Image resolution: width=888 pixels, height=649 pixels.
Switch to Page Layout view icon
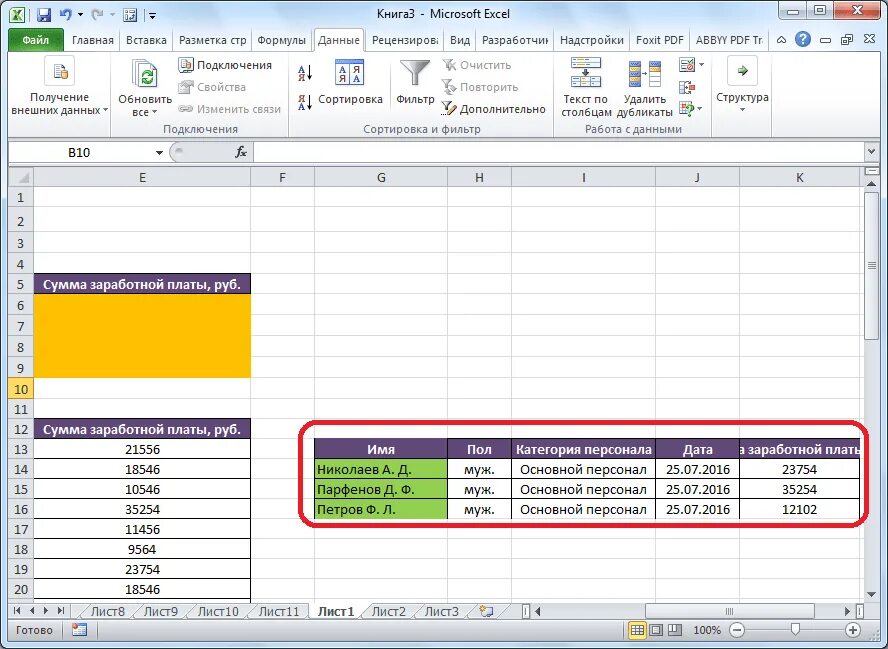coord(656,630)
